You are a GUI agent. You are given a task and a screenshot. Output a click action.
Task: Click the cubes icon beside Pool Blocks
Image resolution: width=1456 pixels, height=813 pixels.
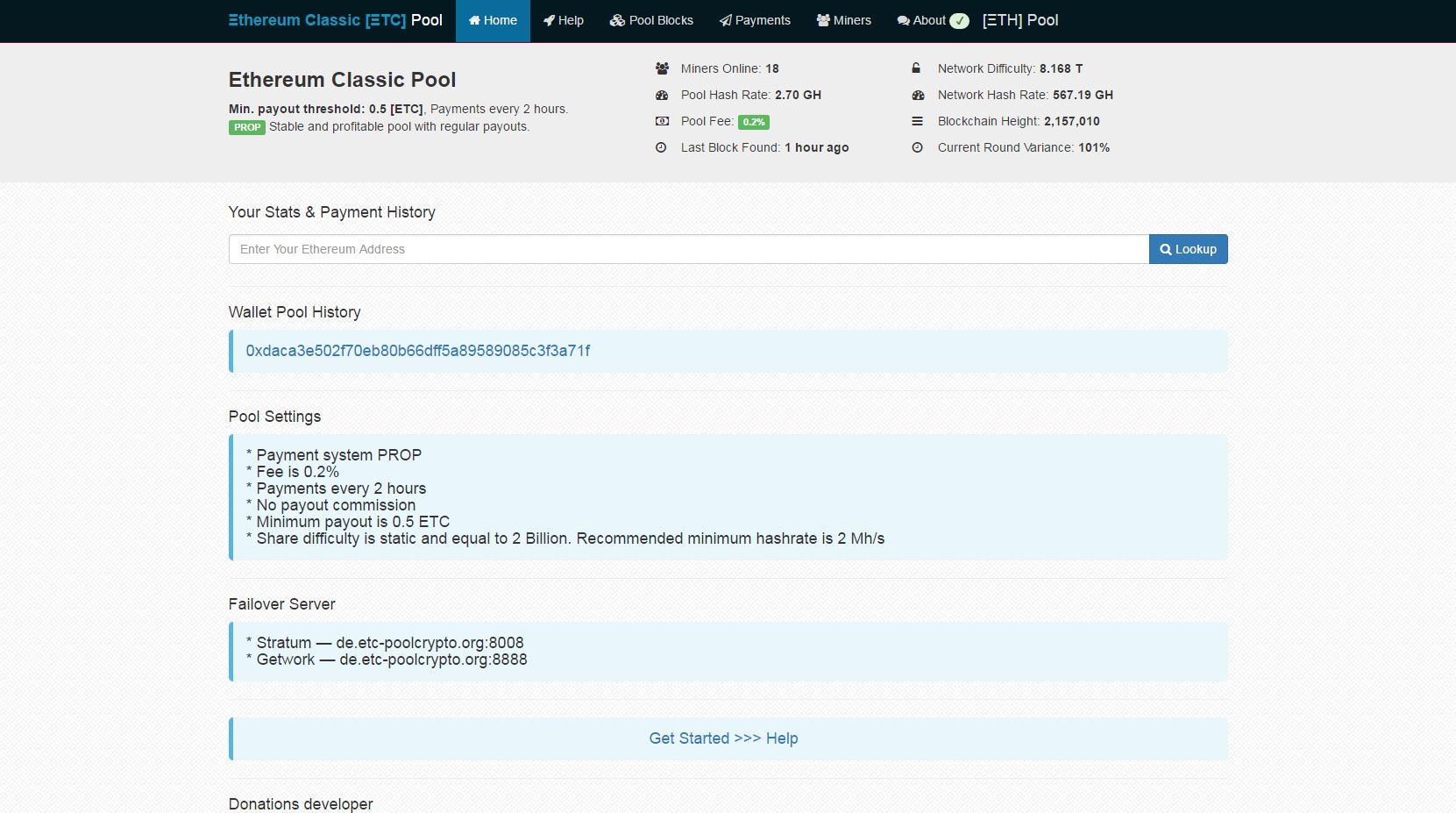coord(617,20)
